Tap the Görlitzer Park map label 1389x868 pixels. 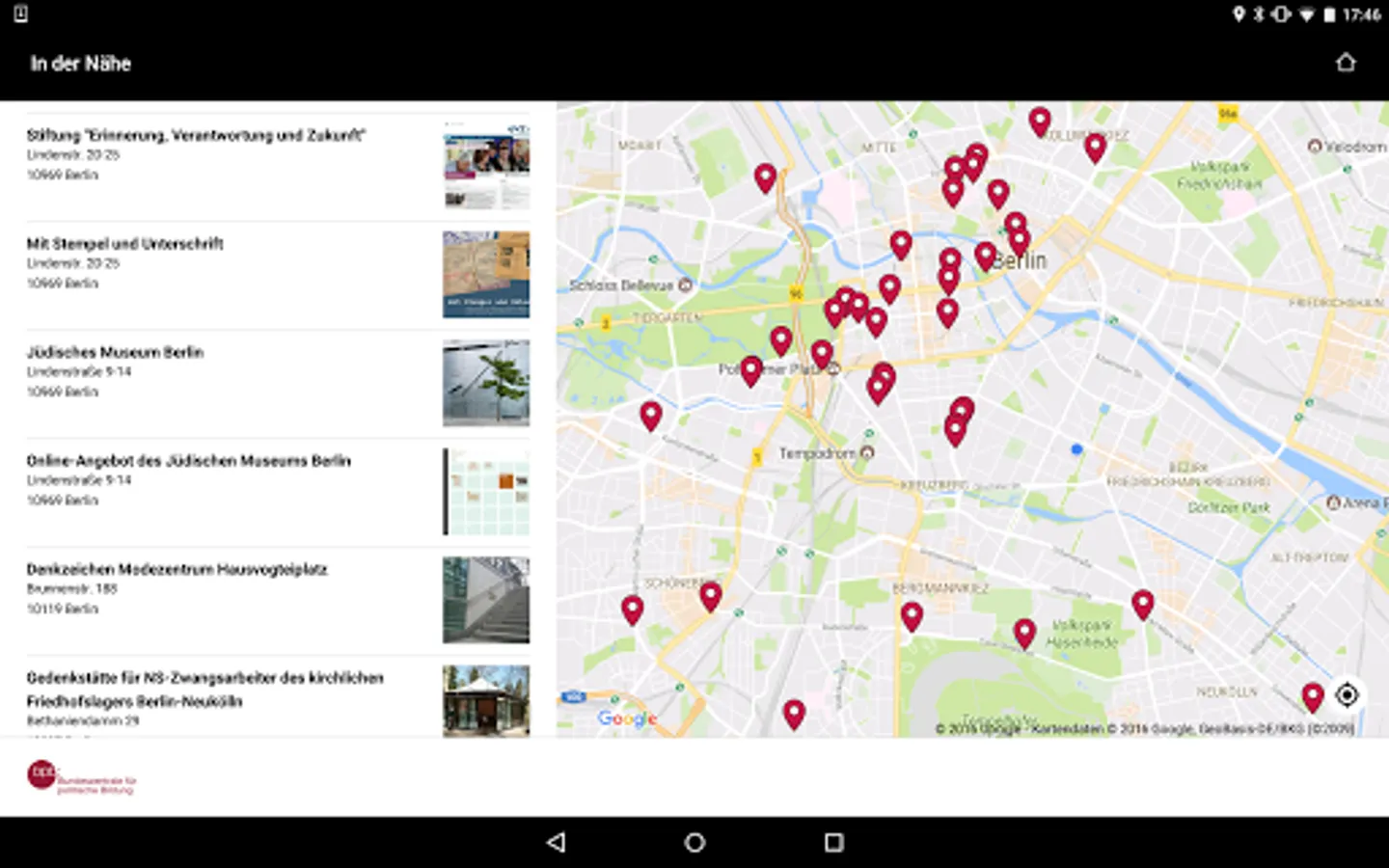tap(1229, 507)
